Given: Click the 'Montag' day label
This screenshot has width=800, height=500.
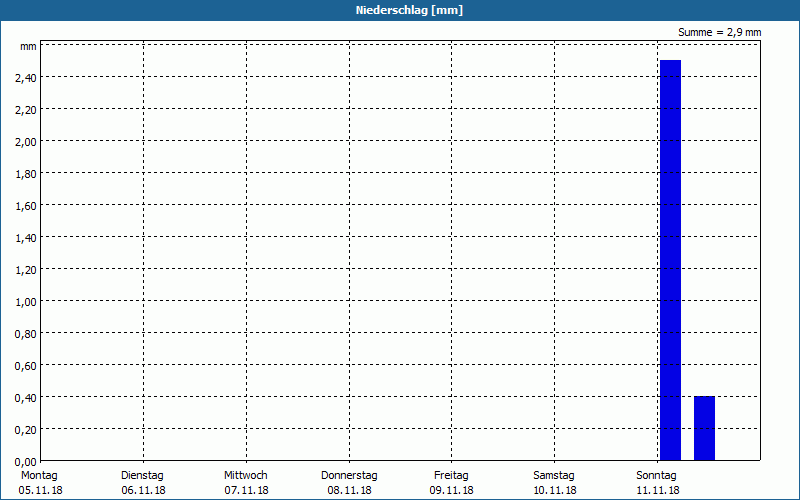Looking at the screenshot, I should point(39,475).
